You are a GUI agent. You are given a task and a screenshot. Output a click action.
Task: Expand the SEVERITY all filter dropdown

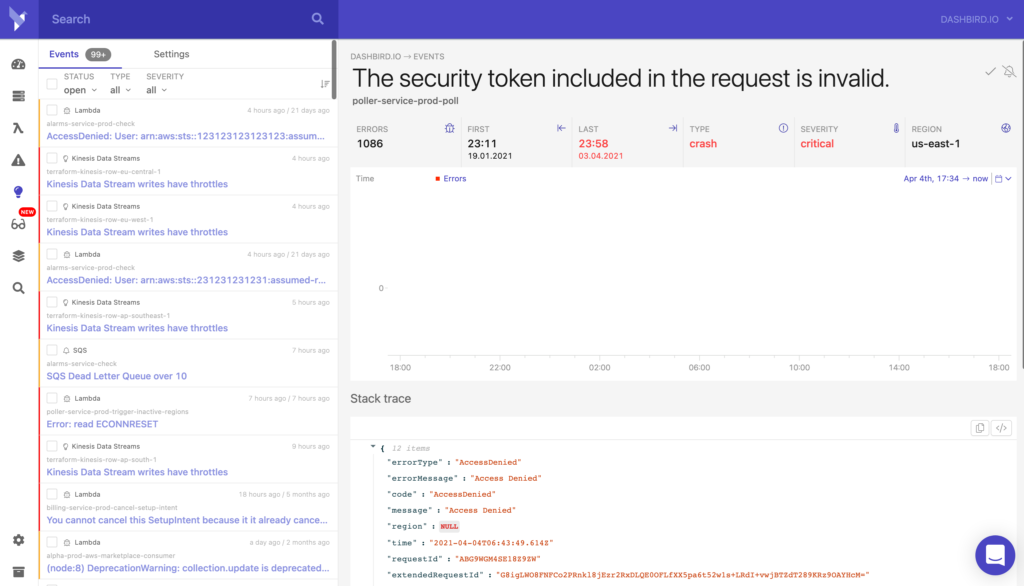point(157,90)
